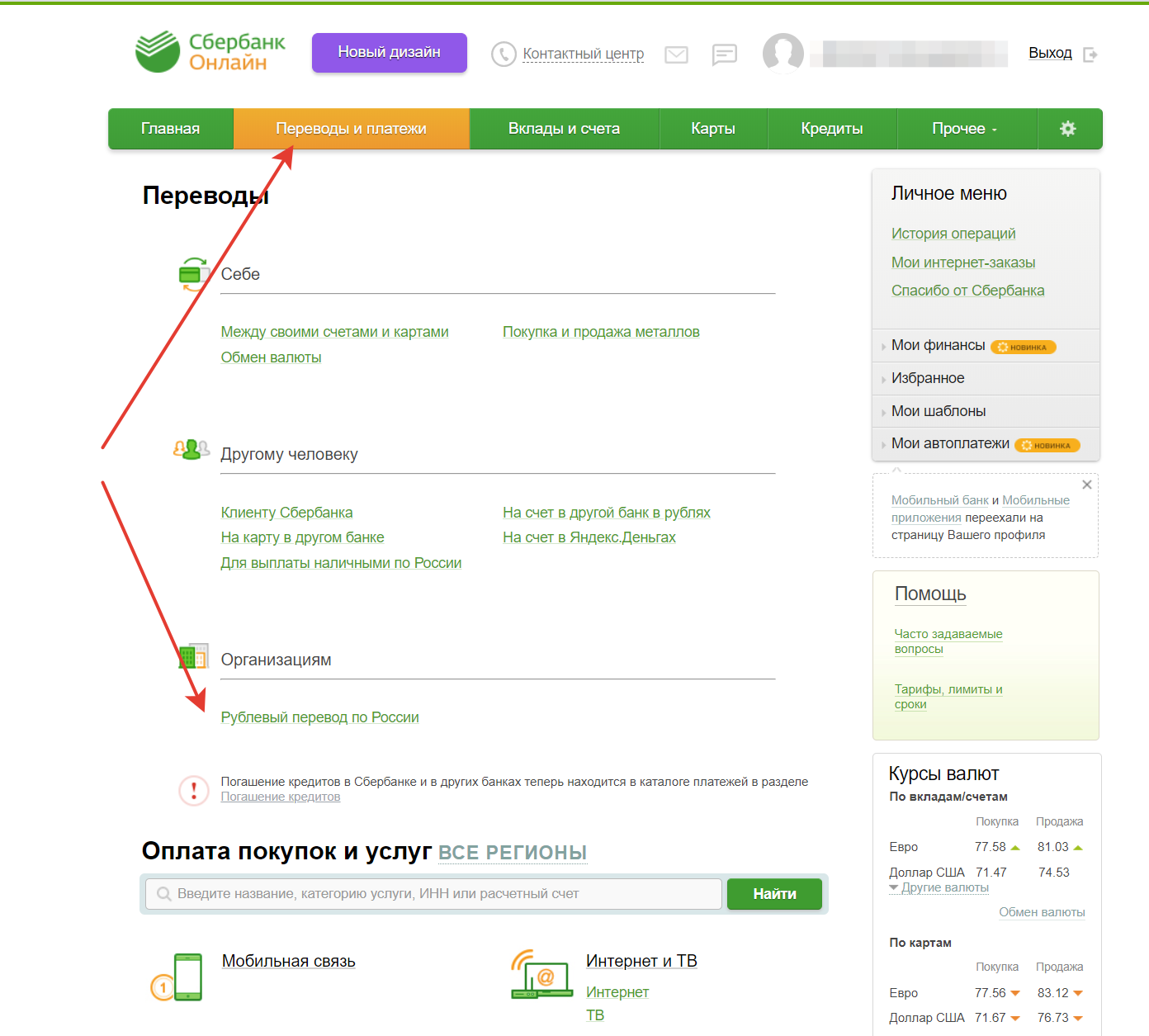Viewport: 1149px width, 1036px height.
Task: Open settings gear in navigation bar
Action: point(1068,129)
